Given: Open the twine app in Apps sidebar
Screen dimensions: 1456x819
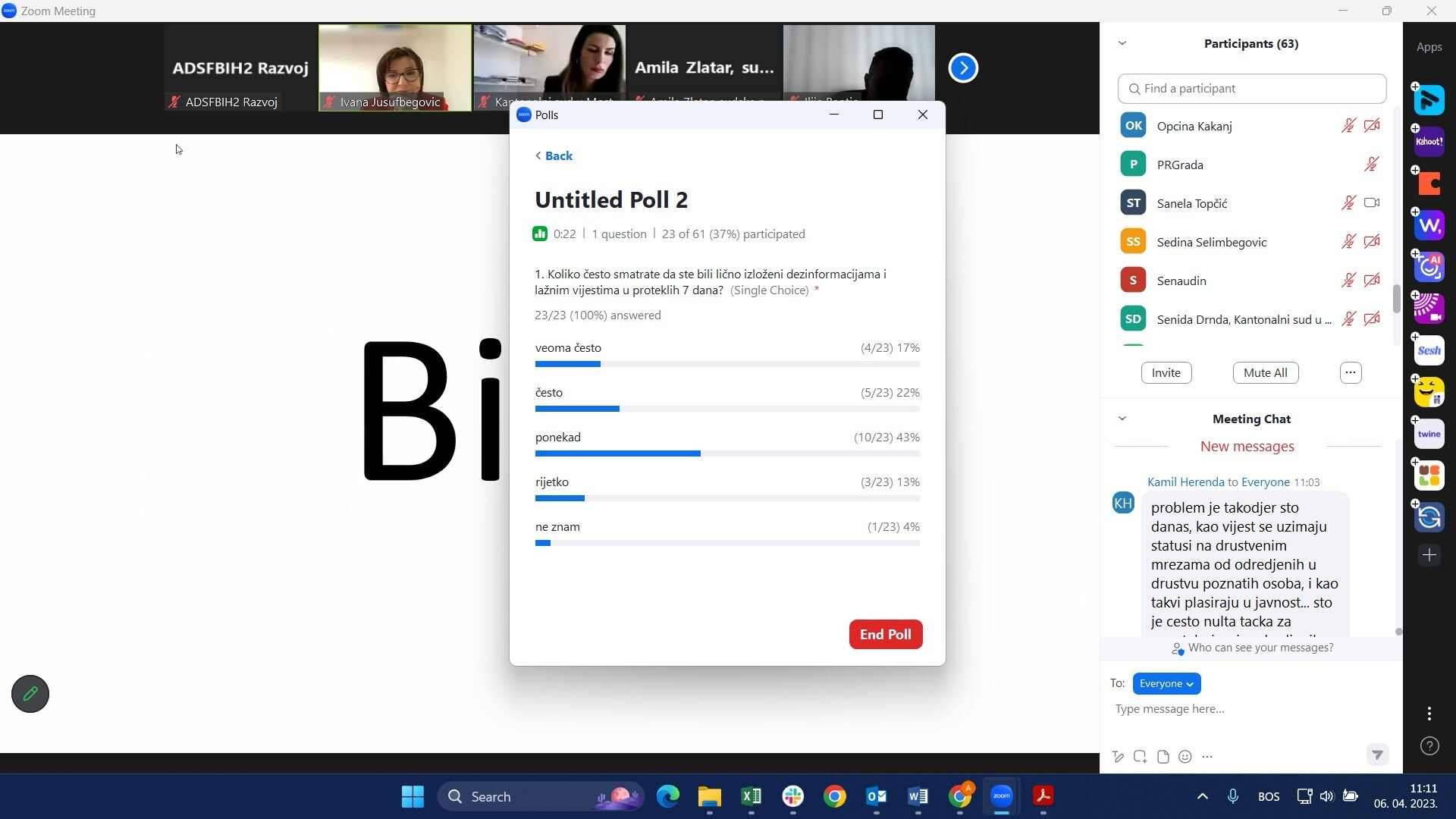Looking at the screenshot, I should [x=1429, y=434].
